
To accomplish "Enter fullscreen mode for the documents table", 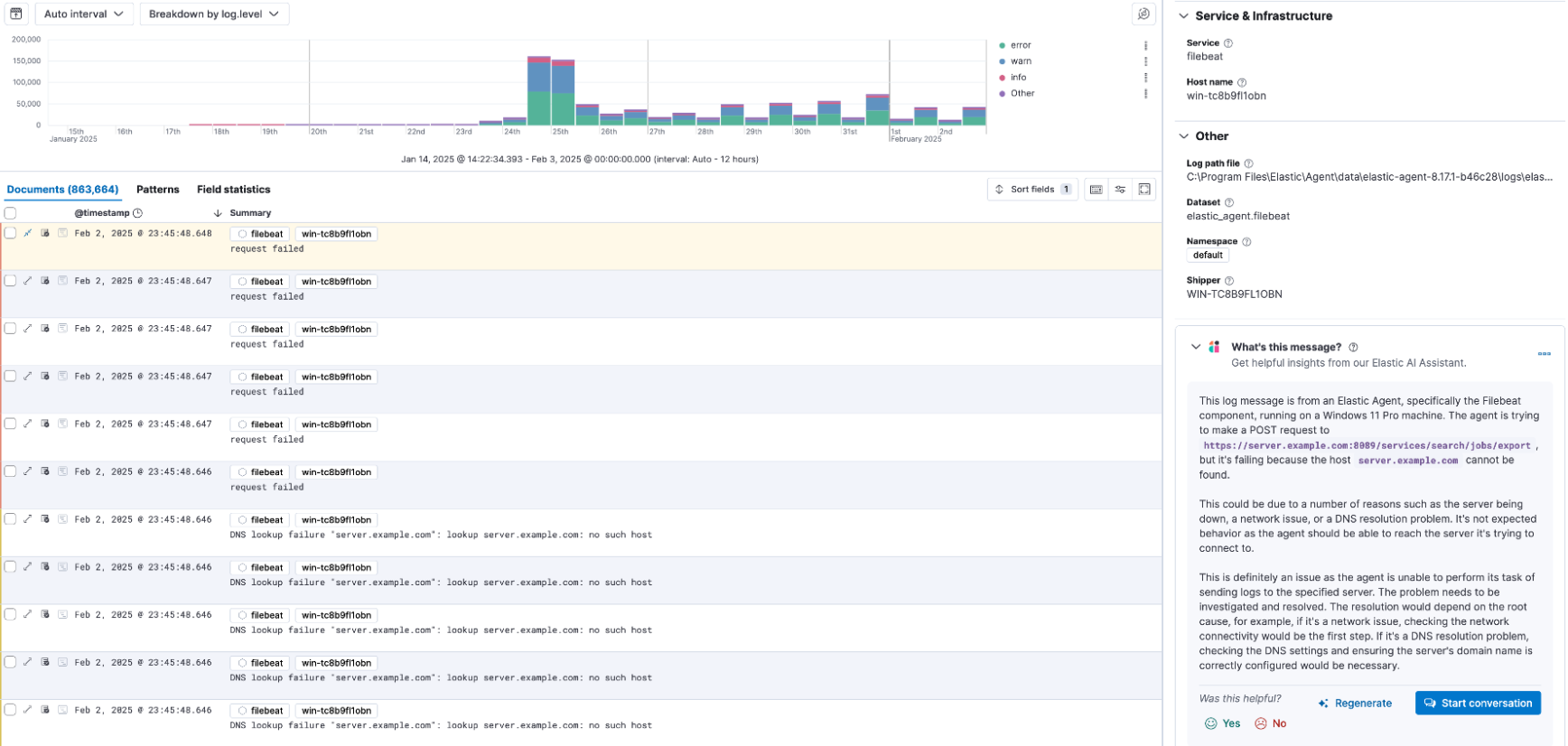I will pos(1144,190).
